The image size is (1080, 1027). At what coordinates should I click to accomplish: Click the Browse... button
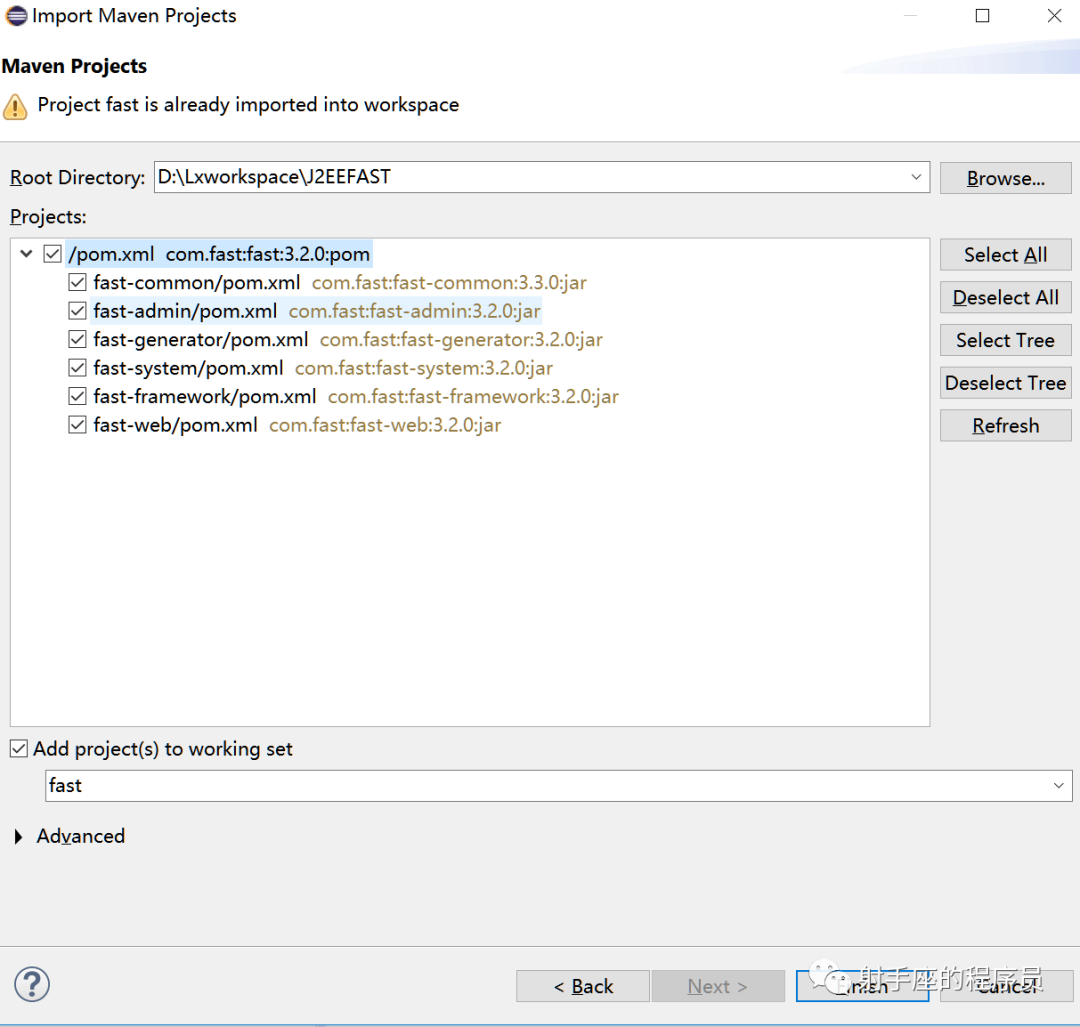[1005, 179]
